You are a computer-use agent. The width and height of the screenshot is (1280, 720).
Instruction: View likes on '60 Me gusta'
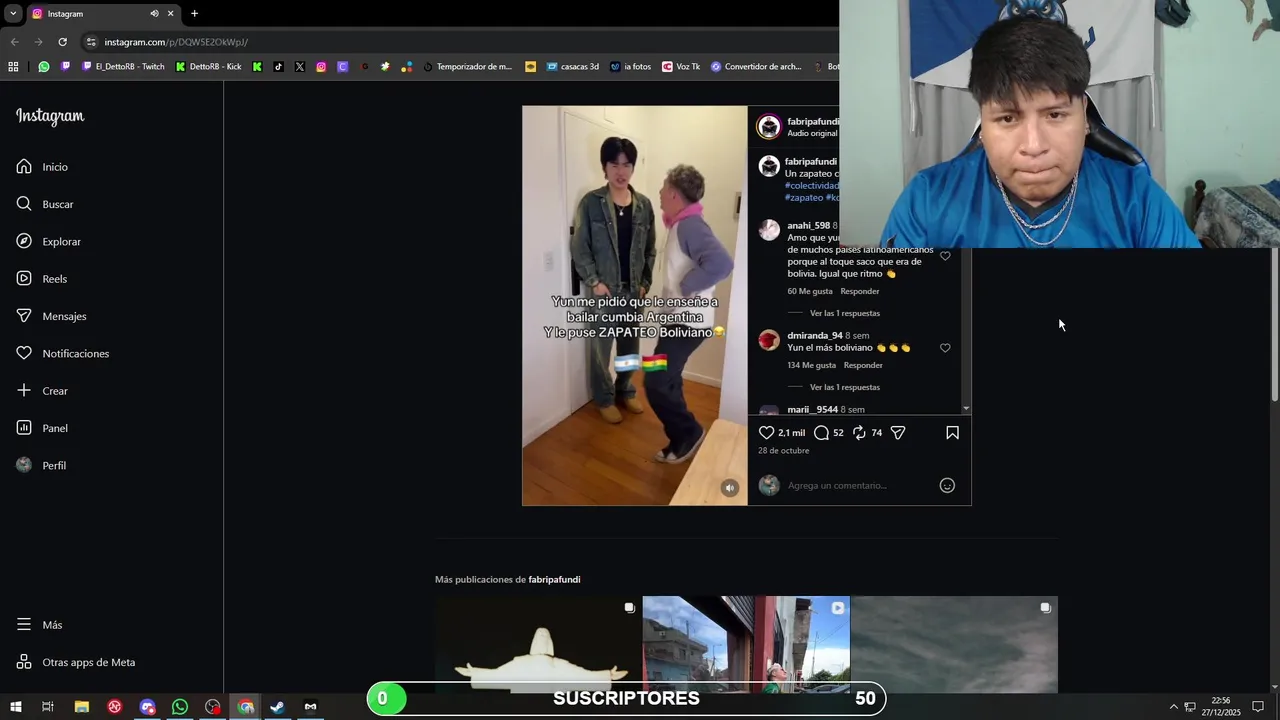pyautogui.click(x=810, y=291)
